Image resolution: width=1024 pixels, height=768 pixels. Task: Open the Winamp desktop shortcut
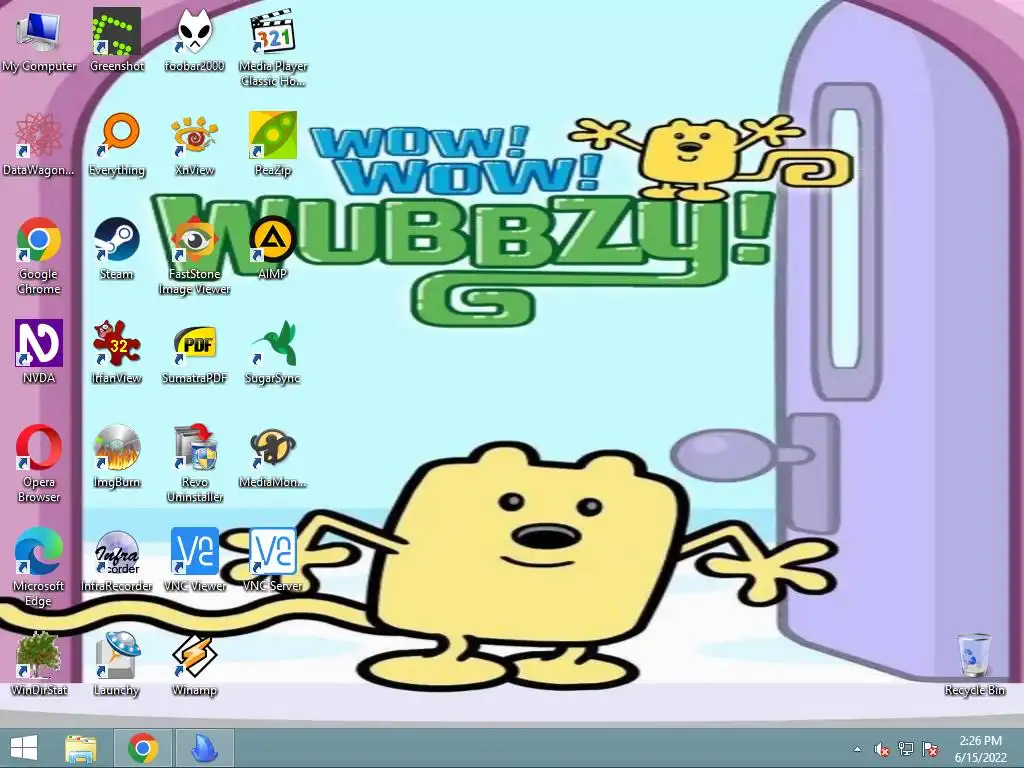tap(195, 664)
